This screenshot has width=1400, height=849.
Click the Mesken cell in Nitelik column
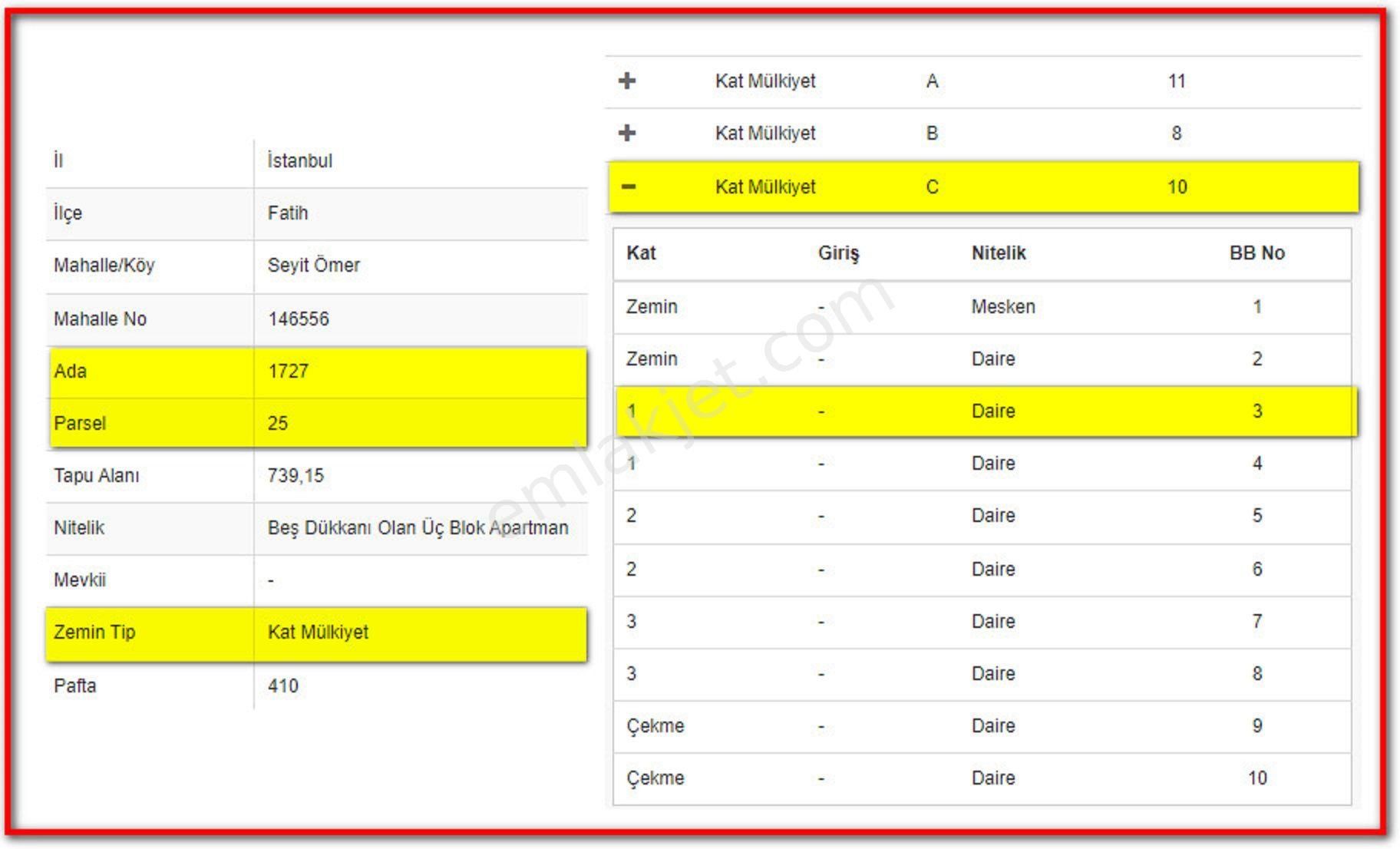(x=1002, y=307)
